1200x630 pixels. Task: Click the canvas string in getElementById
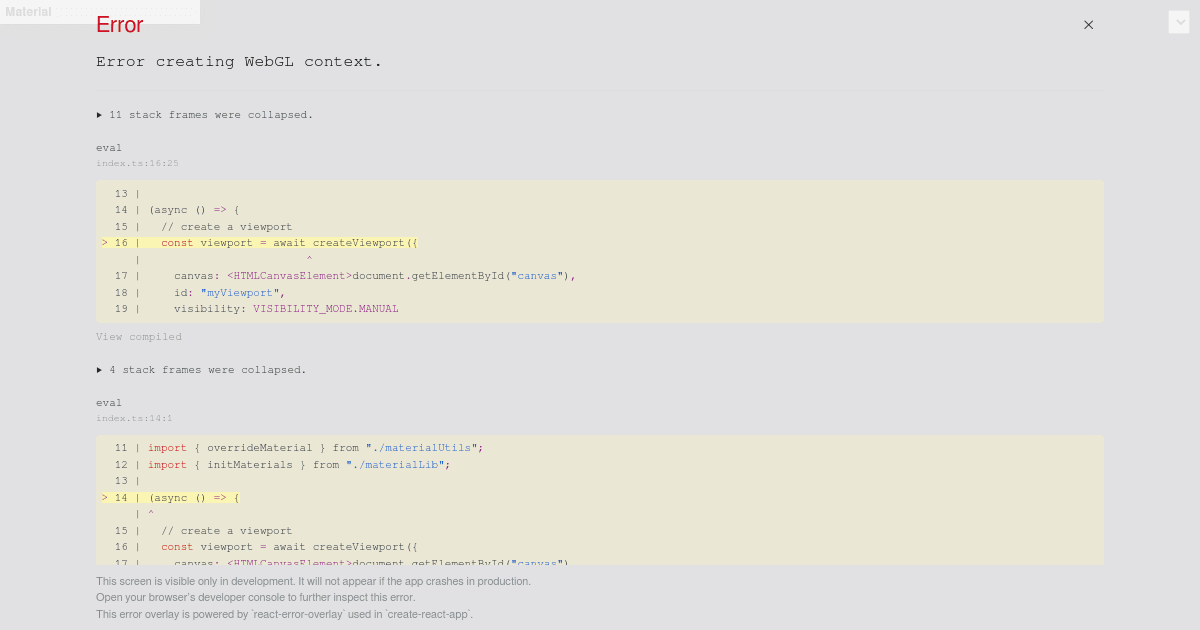click(535, 275)
